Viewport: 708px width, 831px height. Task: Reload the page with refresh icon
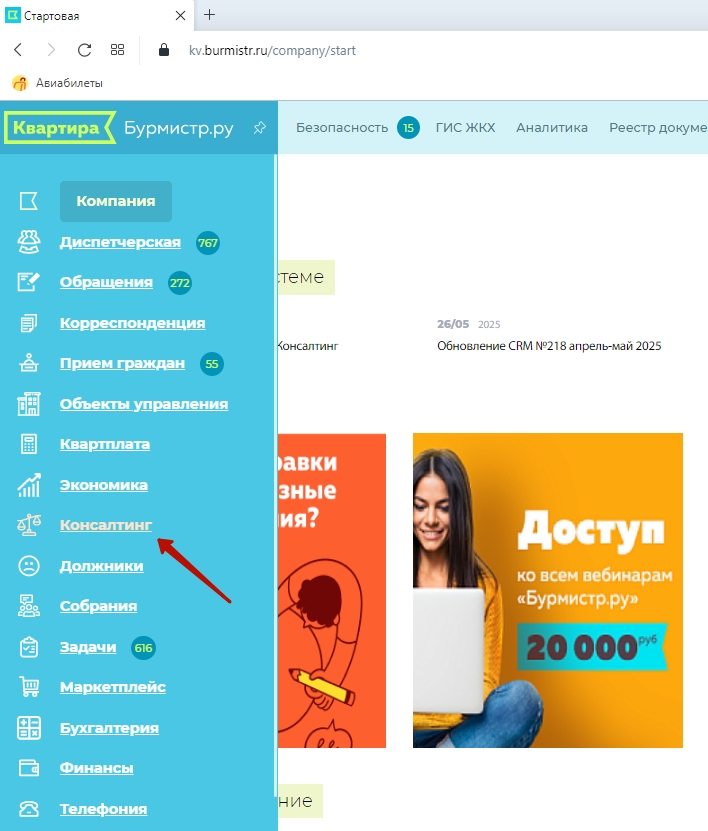coord(84,50)
